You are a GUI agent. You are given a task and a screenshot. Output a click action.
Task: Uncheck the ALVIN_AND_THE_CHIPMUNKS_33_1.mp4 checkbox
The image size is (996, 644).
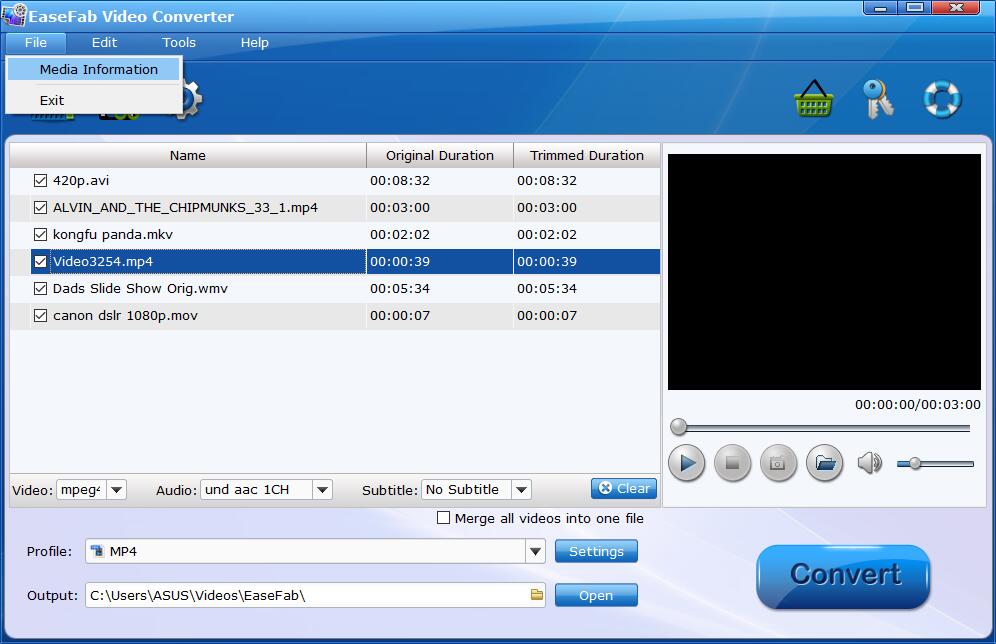pyautogui.click(x=41, y=208)
